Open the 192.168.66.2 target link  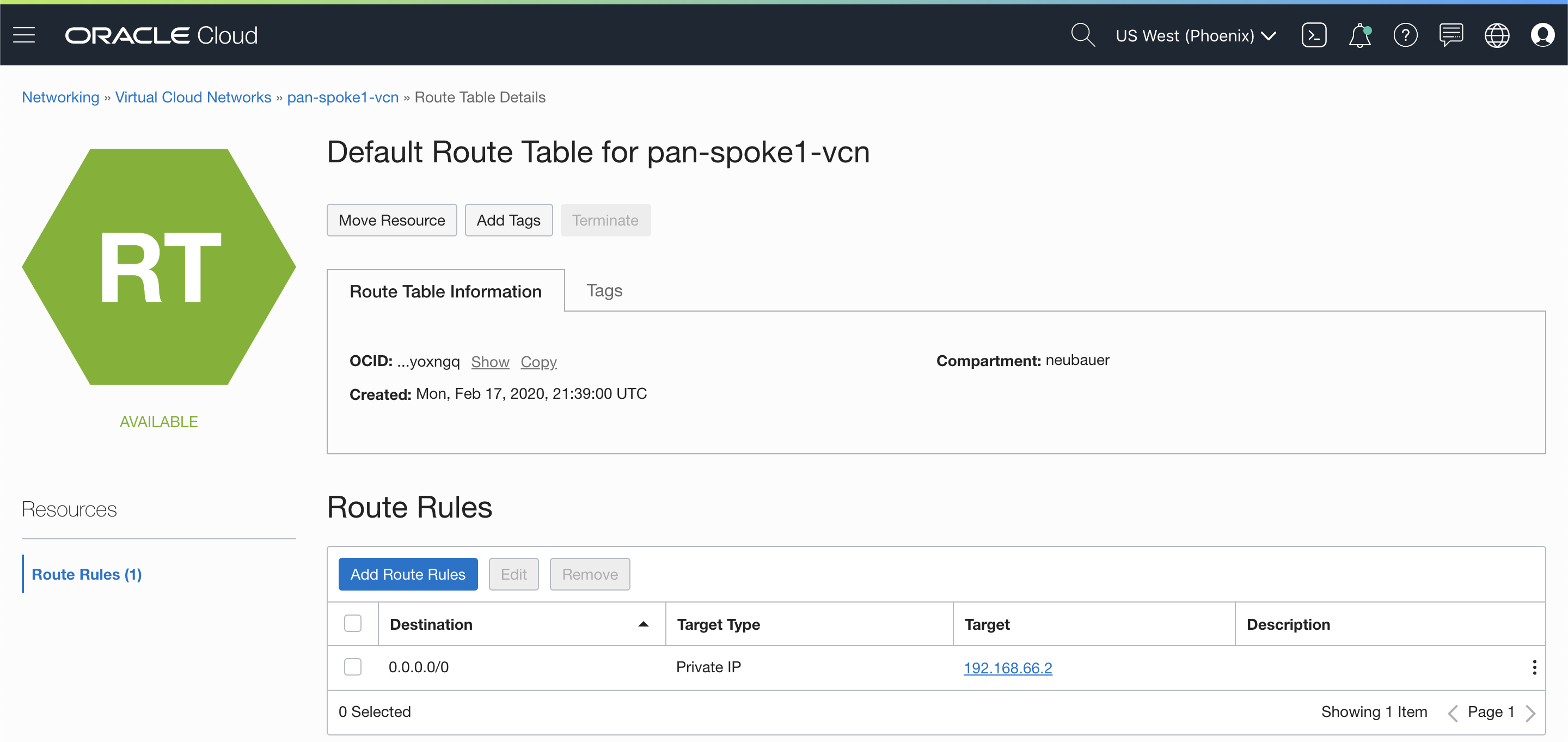pos(1007,668)
